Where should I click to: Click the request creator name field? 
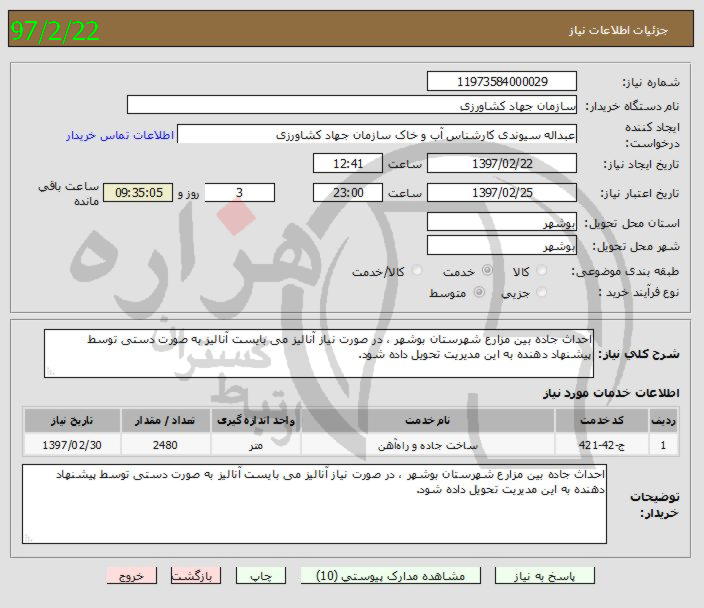(377, 134)
